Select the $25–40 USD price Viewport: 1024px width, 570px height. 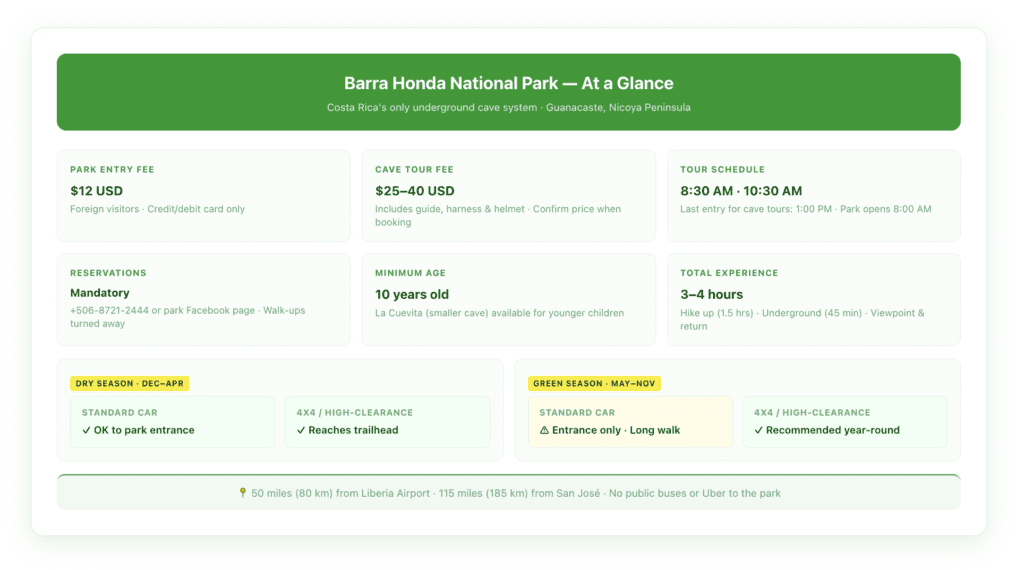tap(415, 191)
